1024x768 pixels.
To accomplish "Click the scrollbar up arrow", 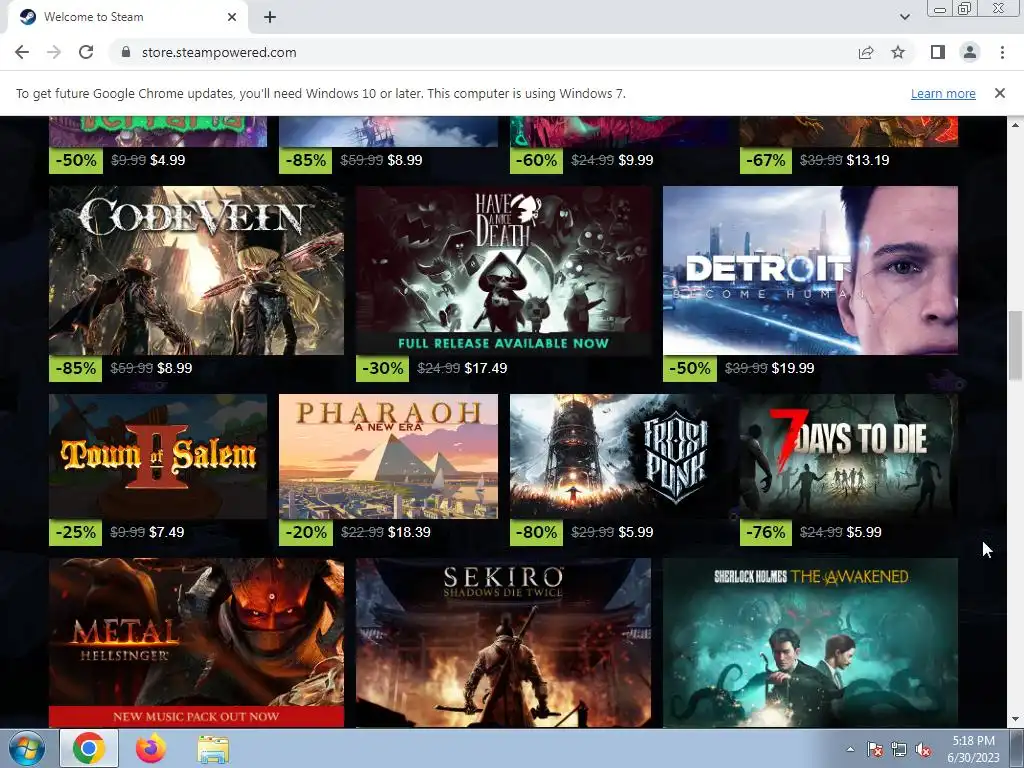I will 1015,124.
